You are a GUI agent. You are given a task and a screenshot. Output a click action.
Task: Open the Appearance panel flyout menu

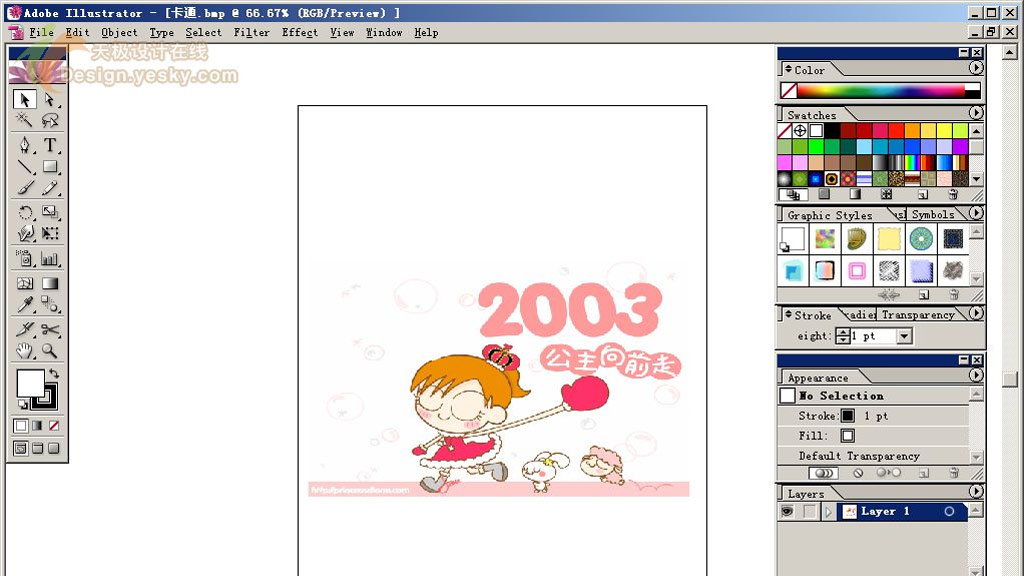(976, 376)
